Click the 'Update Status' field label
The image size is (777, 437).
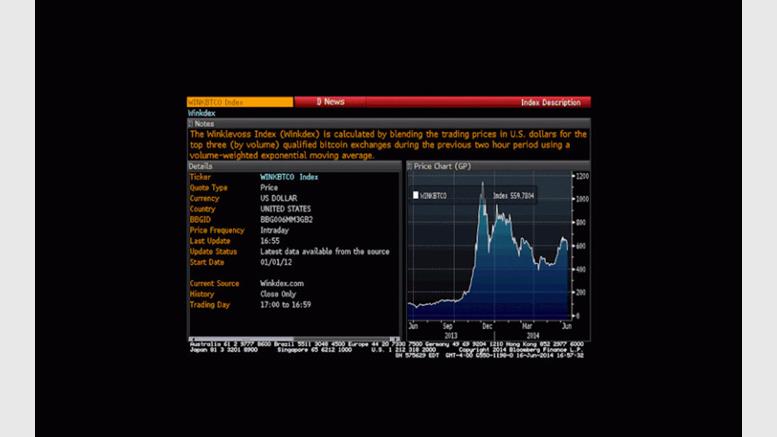[213, 252]
